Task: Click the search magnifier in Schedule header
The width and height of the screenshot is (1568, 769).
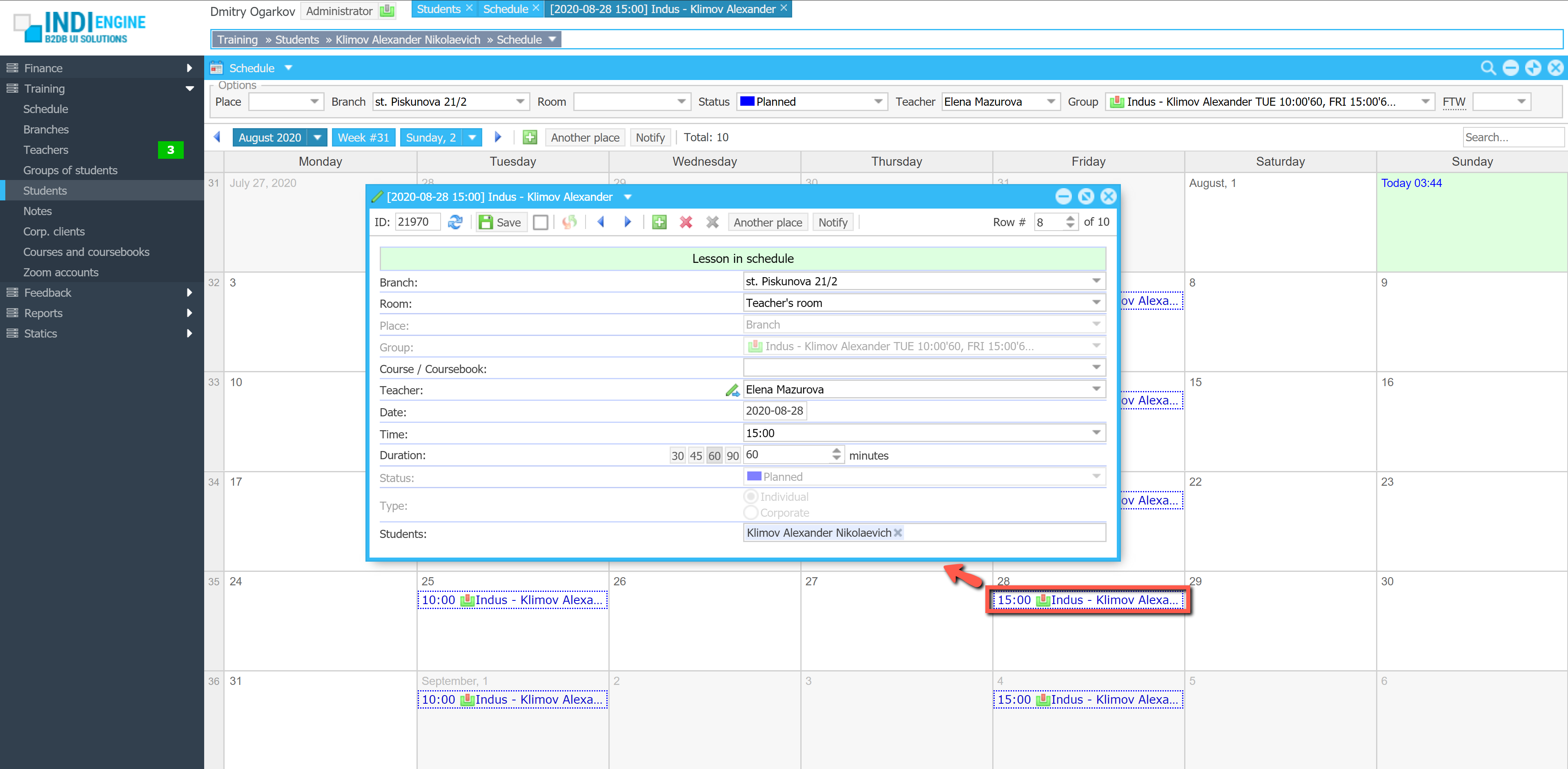Action: coord(1488,68)
